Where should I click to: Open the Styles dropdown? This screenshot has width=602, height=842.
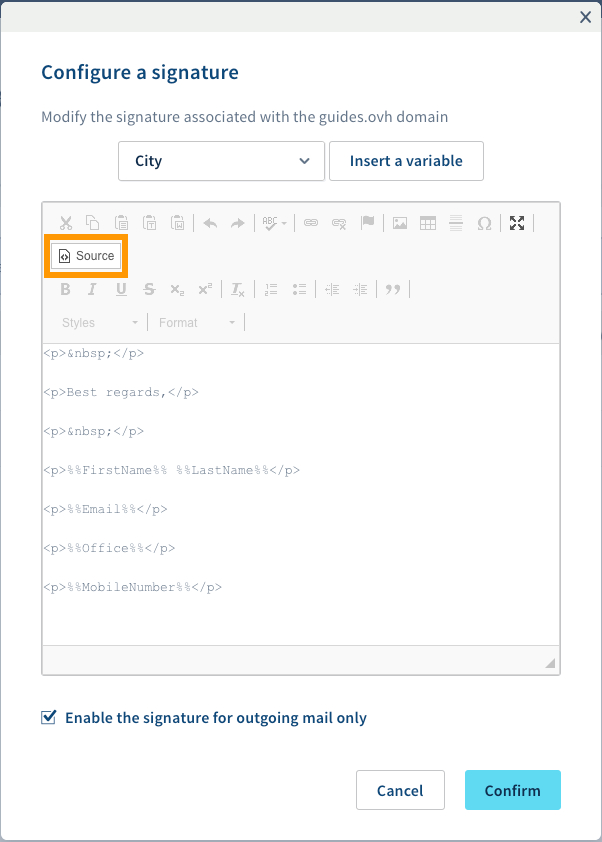click(x=99, y=322)
